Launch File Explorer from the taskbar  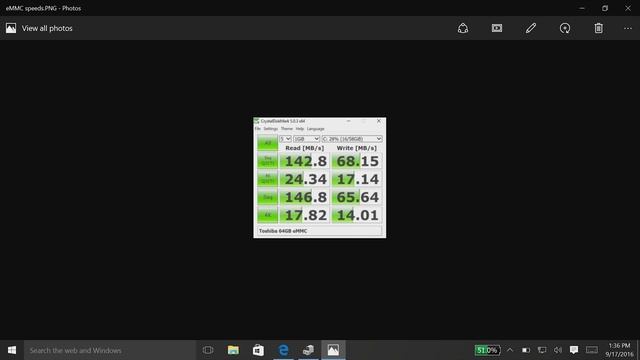click(233, 350)
